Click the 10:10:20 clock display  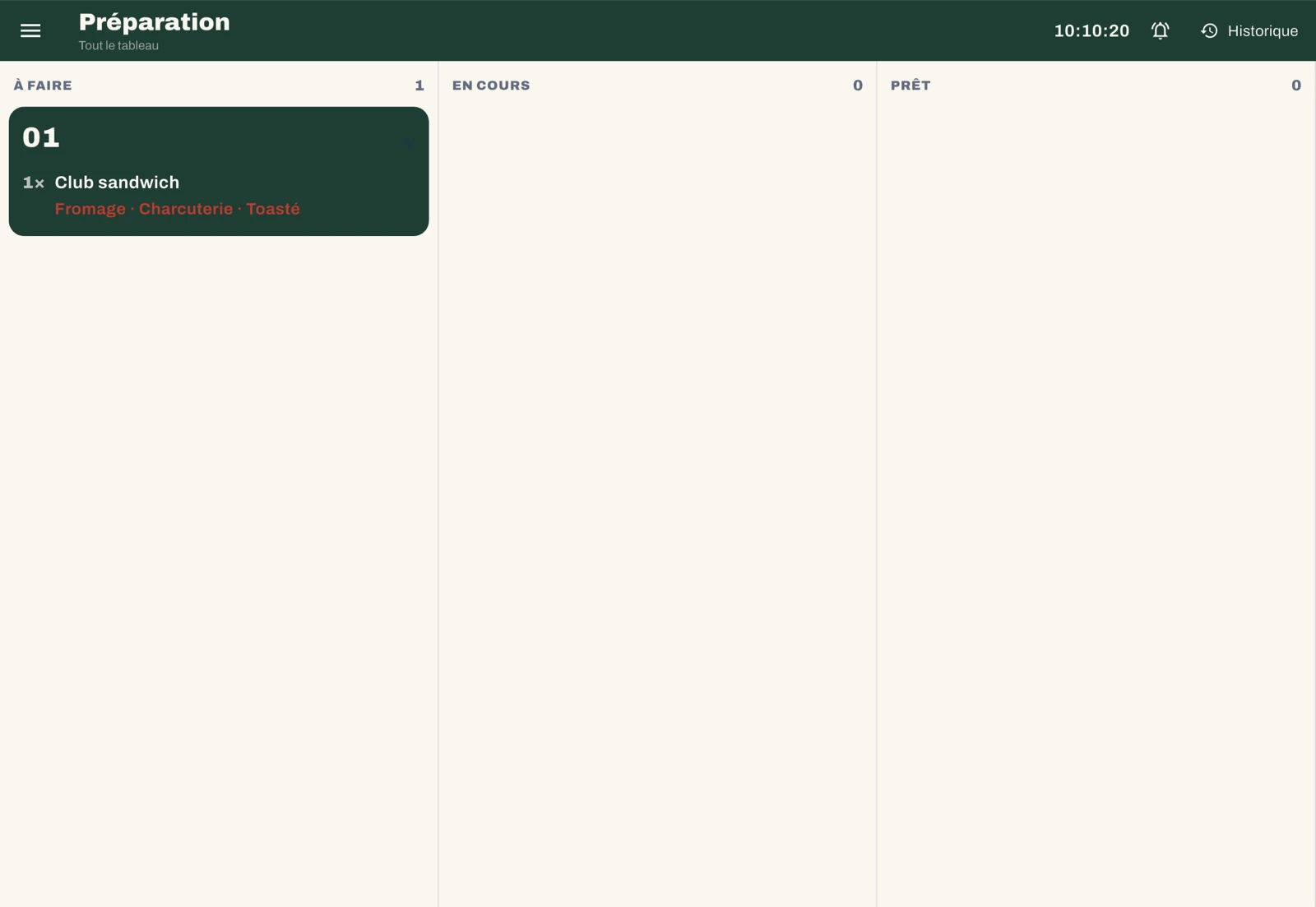click(x=1091, y=30)
